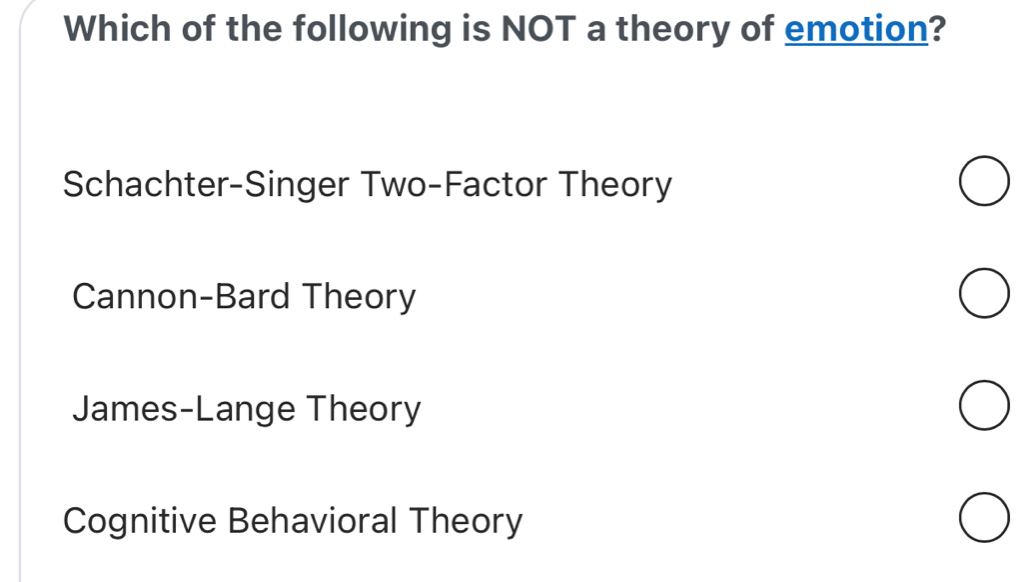Tap the circle beside James-Lange

pyautogui.click(x=984, y=406)
